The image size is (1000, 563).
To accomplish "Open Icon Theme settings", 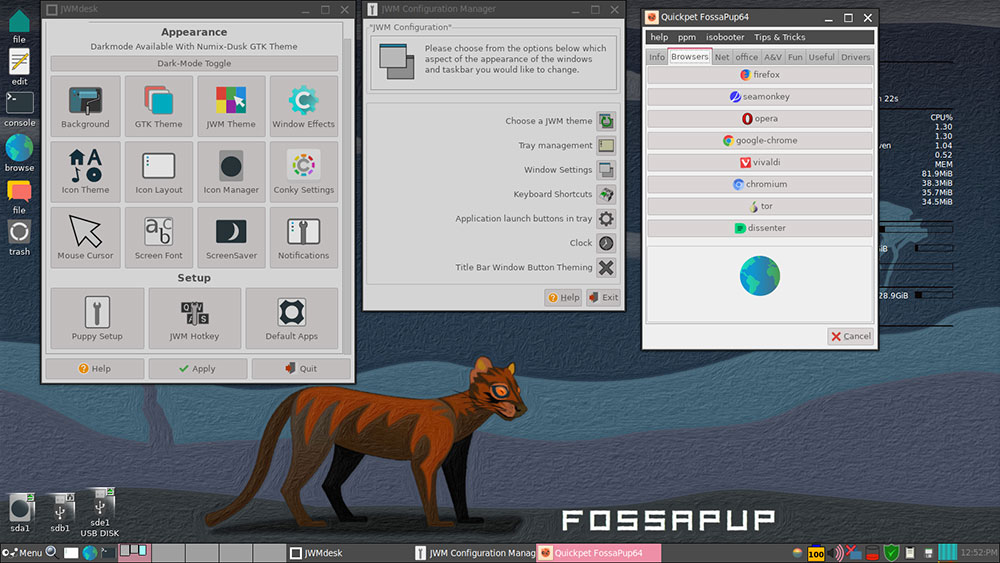I will pyautogui.click(x=85, y=172).
